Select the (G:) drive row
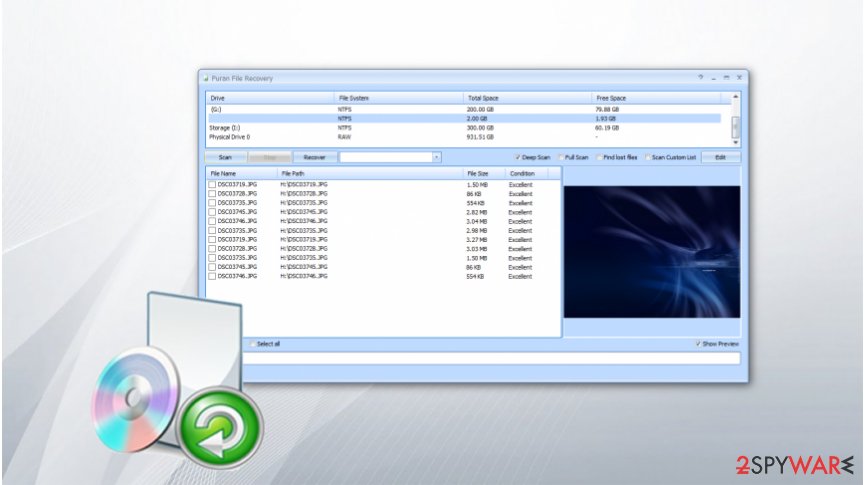The image size is (865, 485). click(464, 109)
